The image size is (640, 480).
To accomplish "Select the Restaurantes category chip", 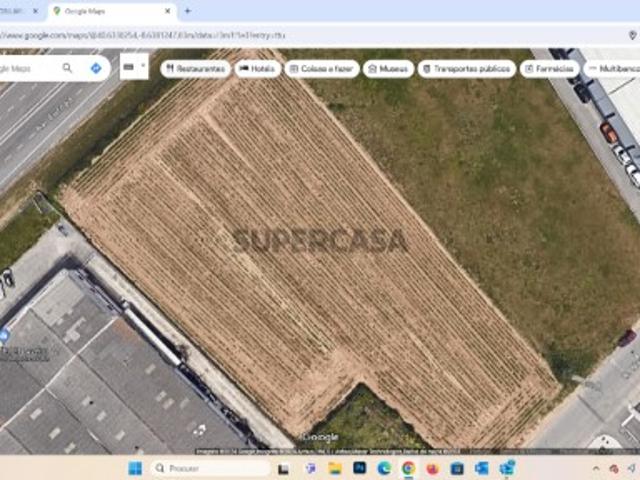I will click(195, 69).
